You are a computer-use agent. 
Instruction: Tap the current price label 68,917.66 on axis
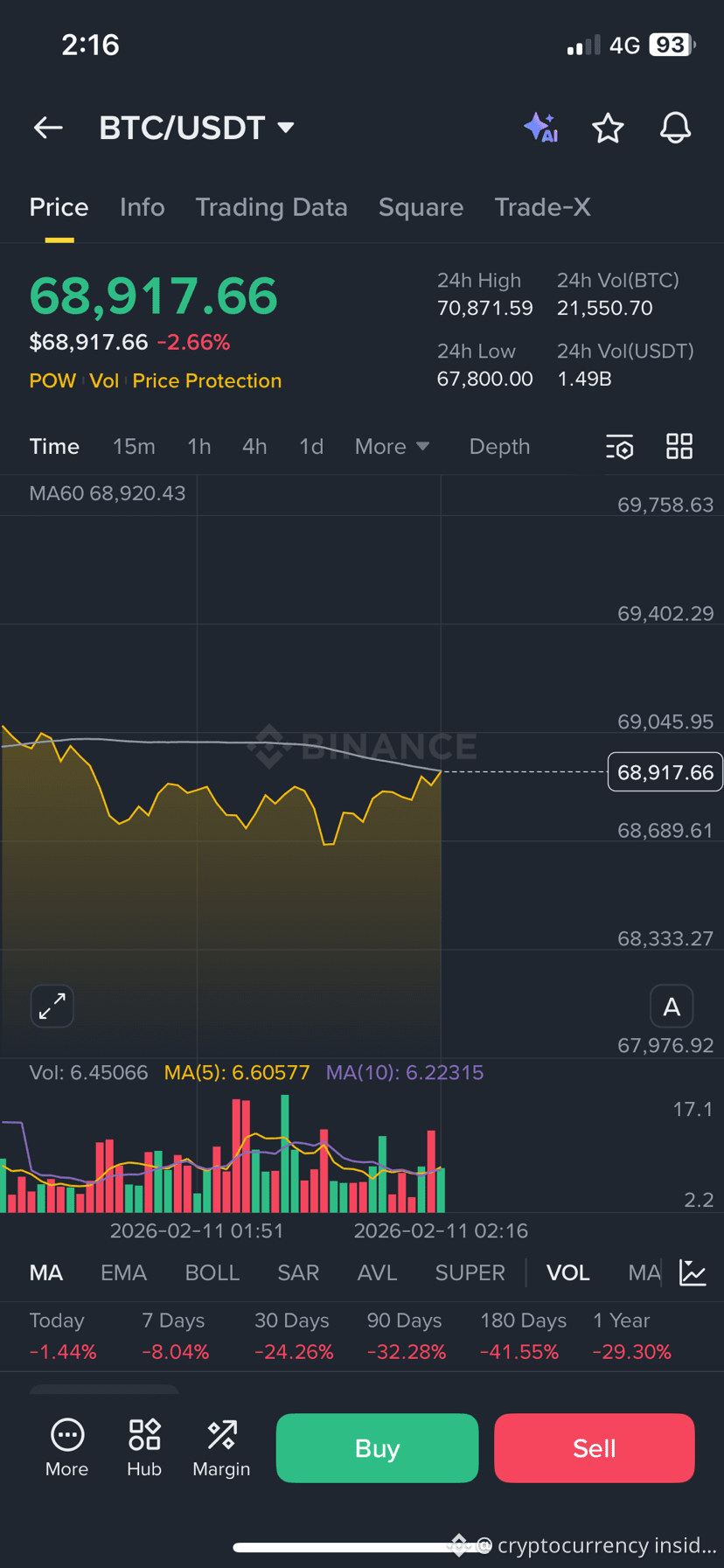(665, 772)
